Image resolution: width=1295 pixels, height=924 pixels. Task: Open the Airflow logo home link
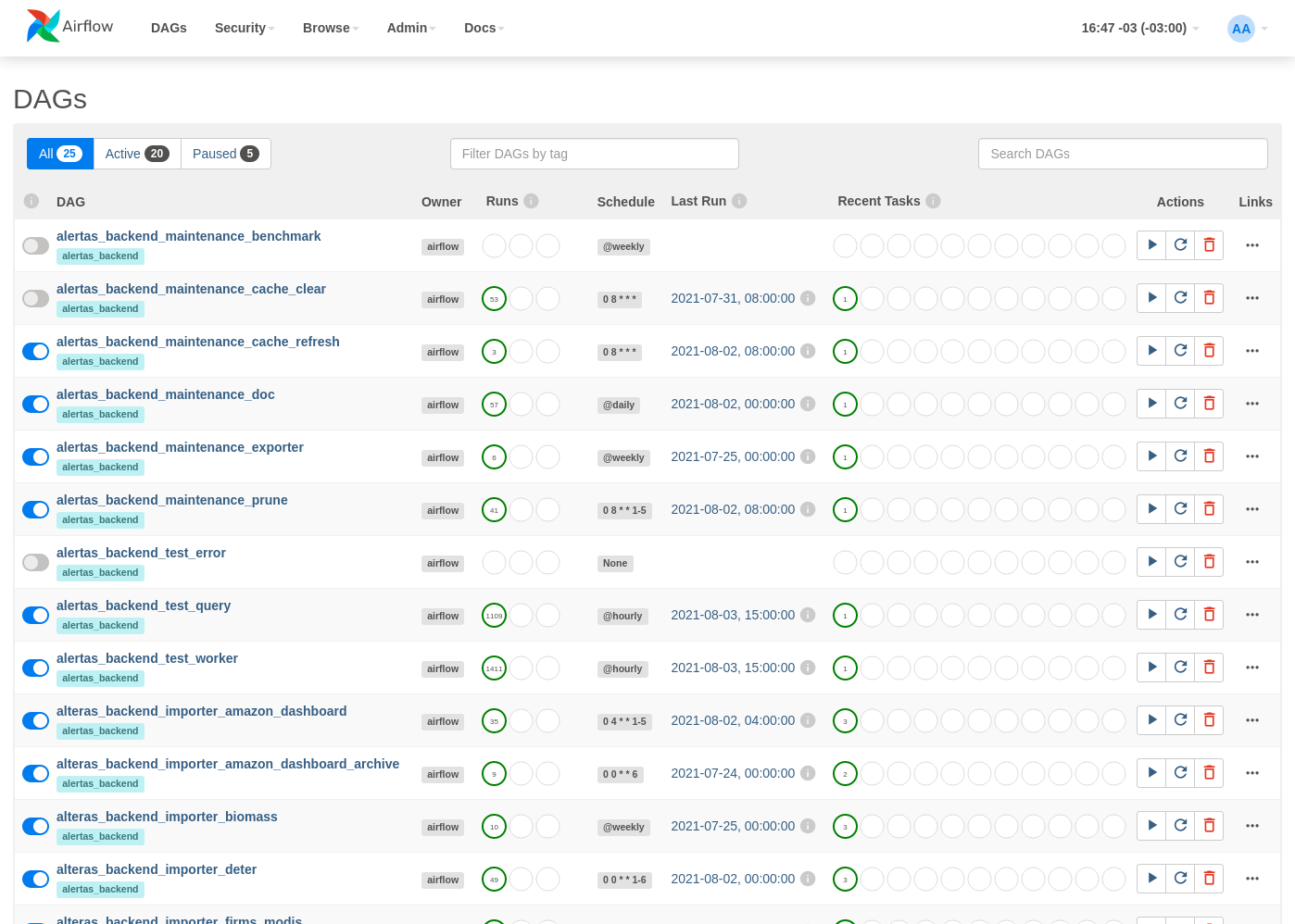[70, 27]
